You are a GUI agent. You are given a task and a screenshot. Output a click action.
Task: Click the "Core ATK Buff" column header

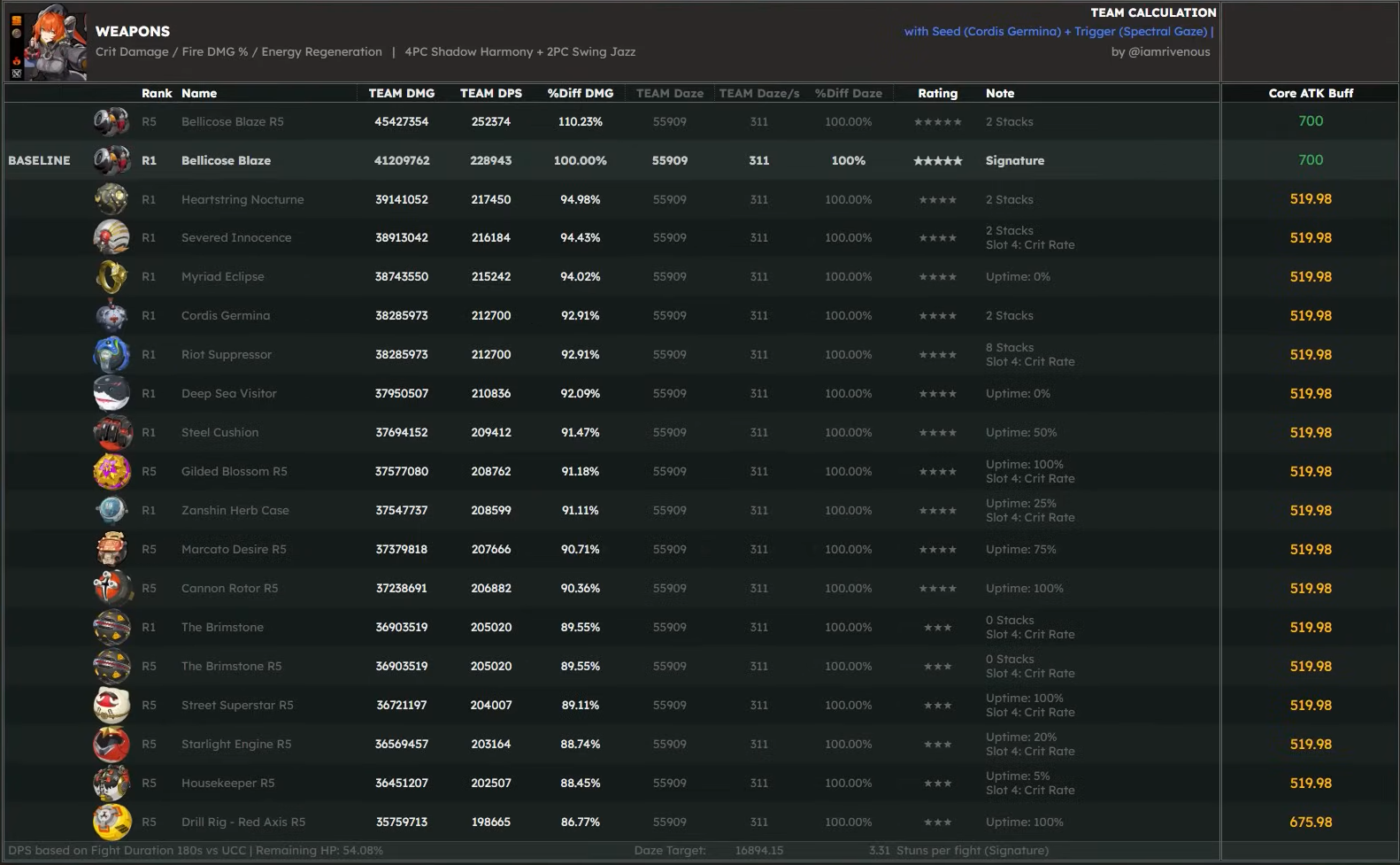coord(1311,93)
